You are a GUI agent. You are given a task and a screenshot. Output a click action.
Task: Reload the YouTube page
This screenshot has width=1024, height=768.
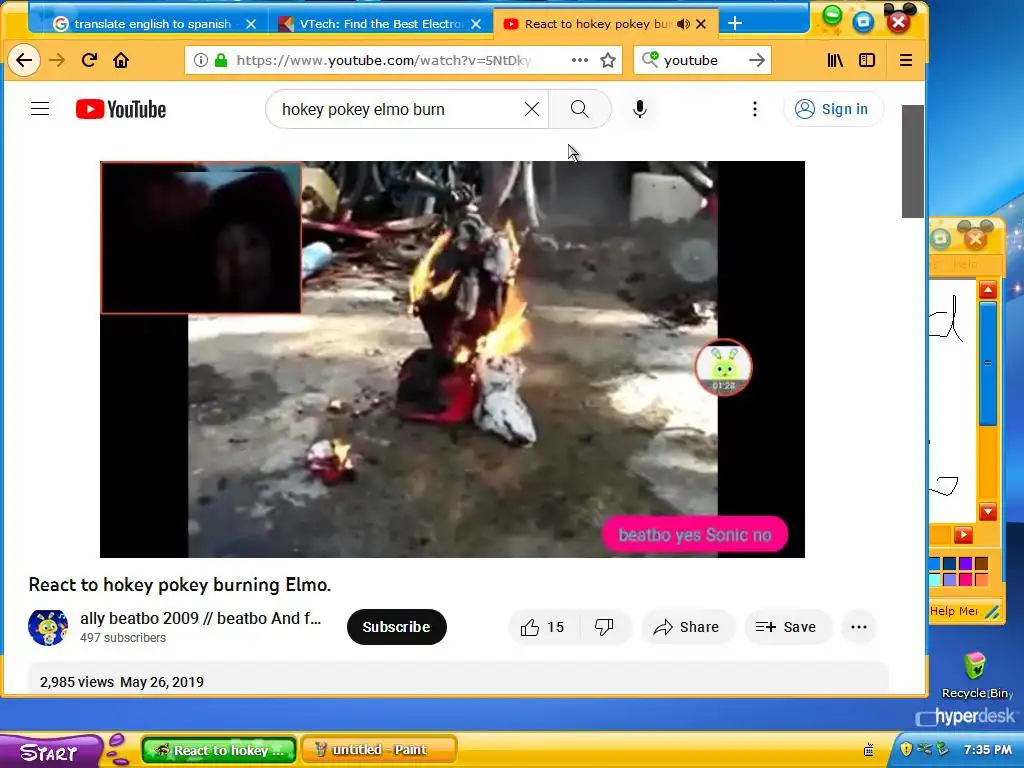89,61
